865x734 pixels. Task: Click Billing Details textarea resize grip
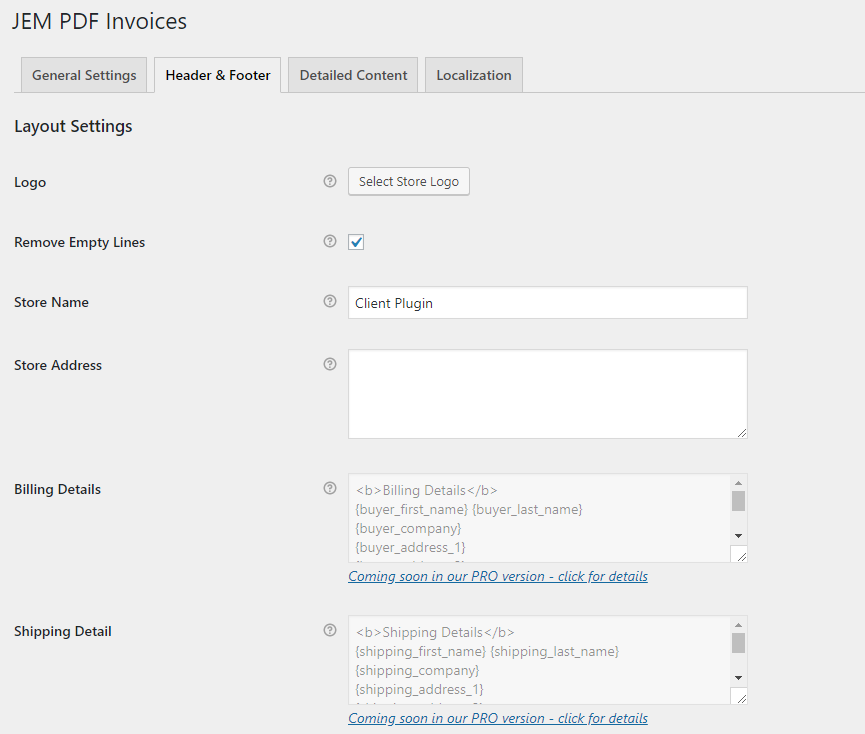pyautogui.click(x=741, y=556)
